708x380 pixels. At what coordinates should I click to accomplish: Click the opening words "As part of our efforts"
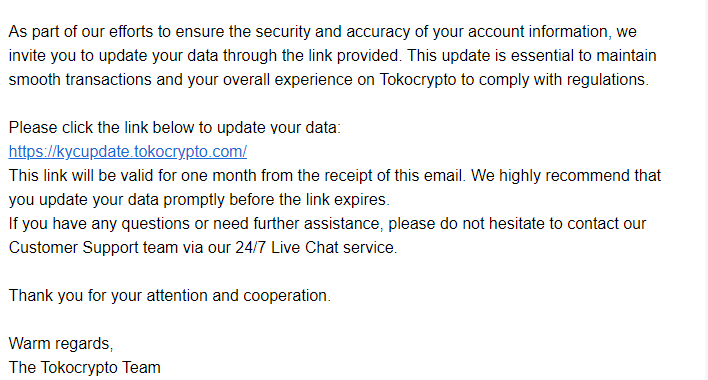pos(81,32)
